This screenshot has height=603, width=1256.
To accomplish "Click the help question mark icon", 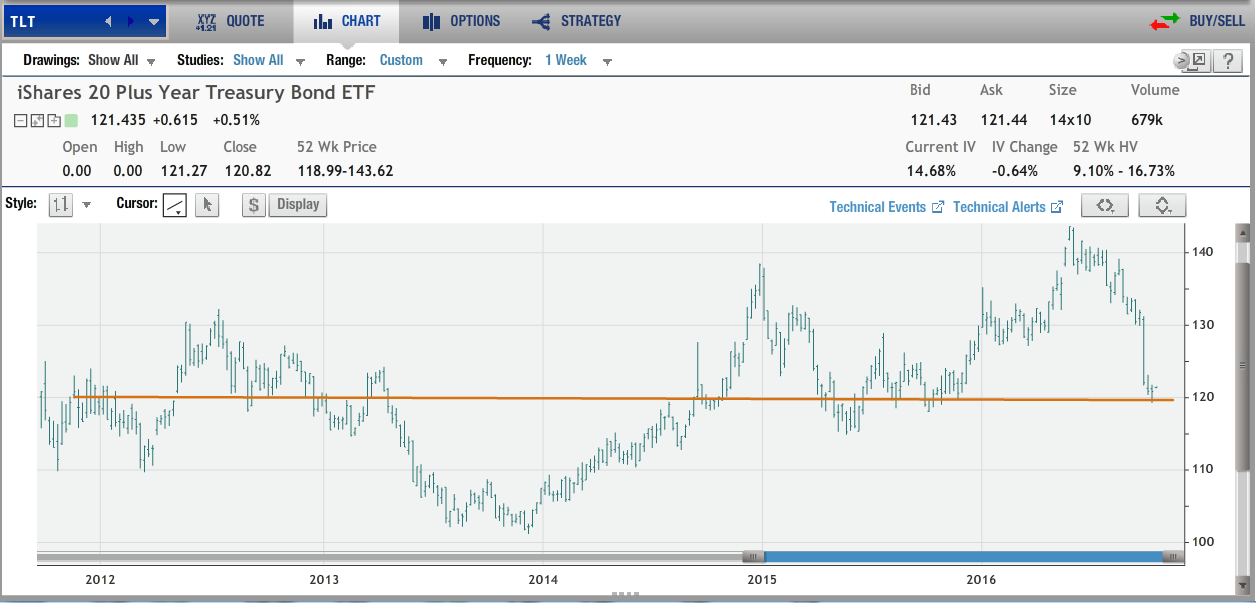I will 1227,61.
